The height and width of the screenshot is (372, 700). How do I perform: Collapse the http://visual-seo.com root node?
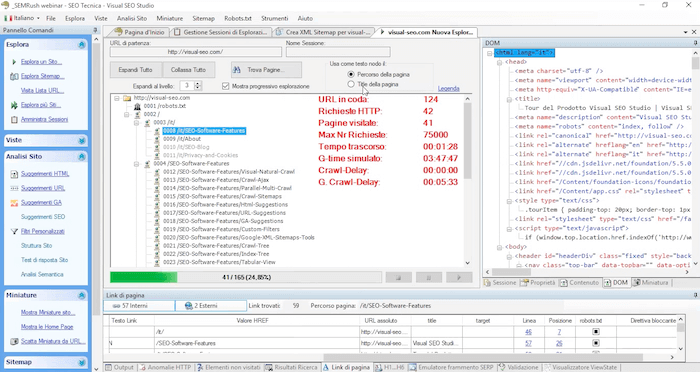click(117, 98)
